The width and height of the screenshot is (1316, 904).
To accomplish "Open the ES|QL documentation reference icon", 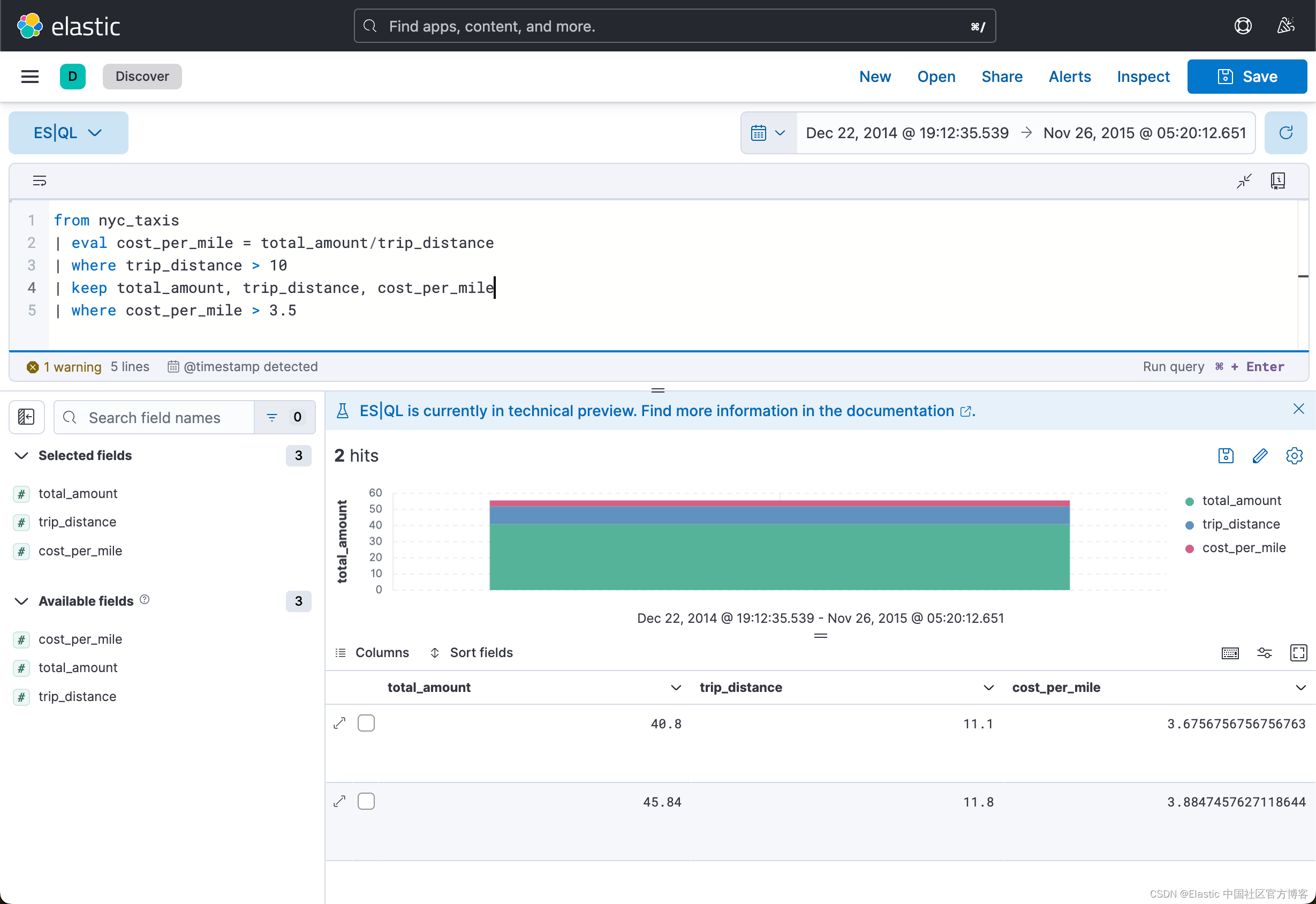I will [1278, 180].
